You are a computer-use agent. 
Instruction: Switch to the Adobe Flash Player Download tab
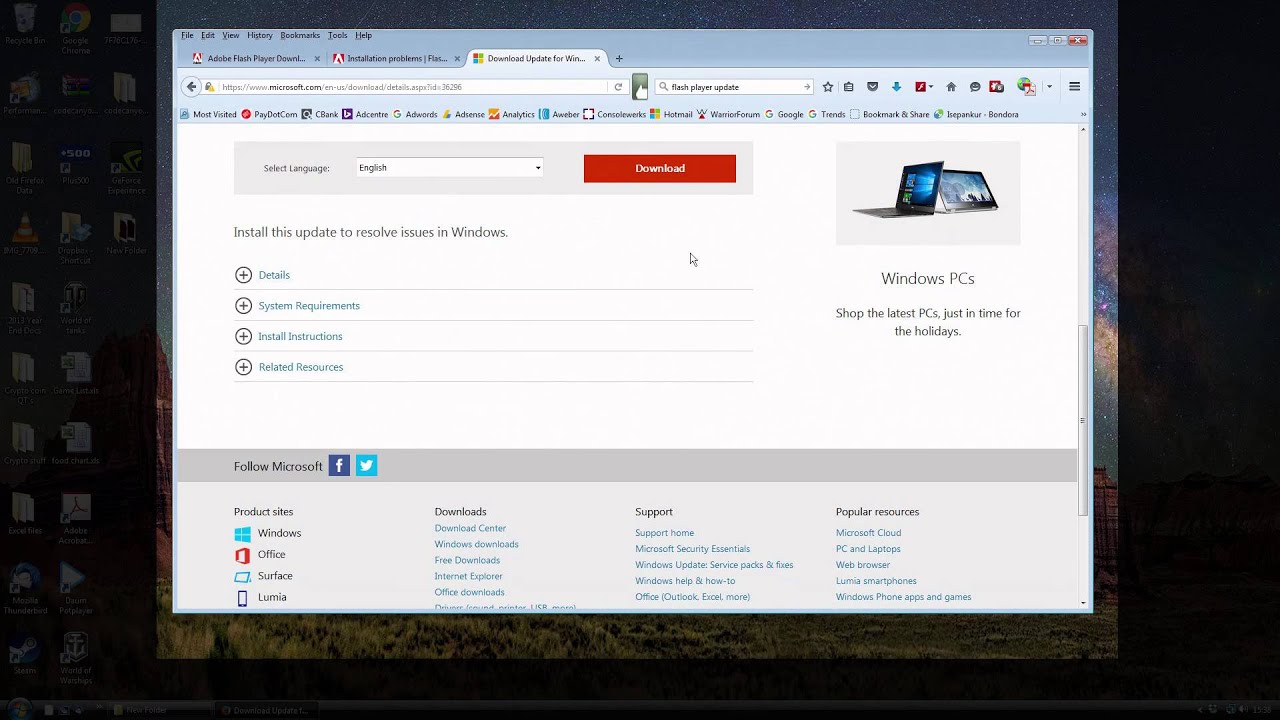[x=256, y=58]
